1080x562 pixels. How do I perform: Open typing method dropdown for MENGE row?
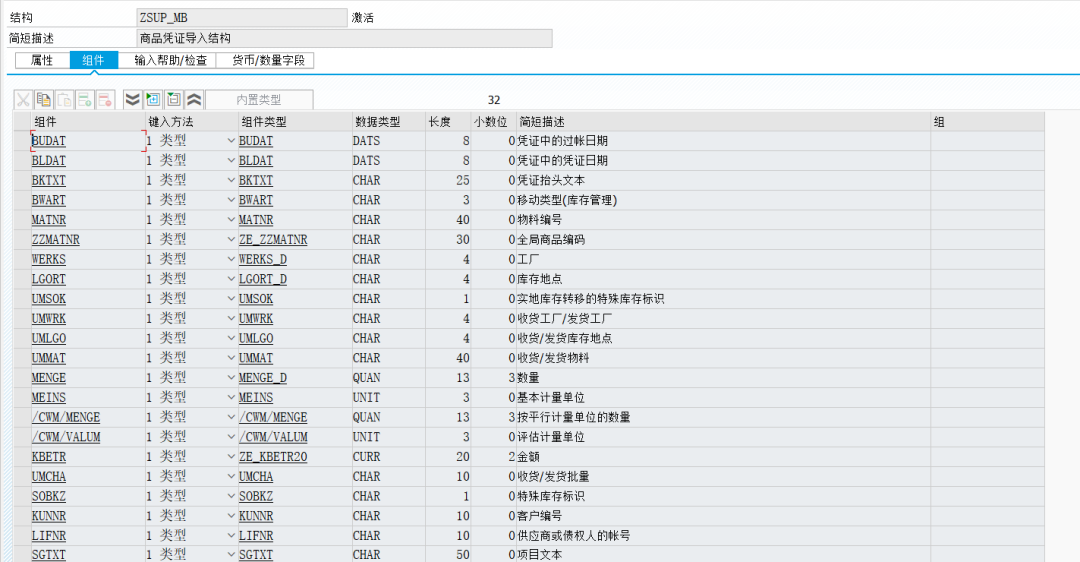point(231,377)
